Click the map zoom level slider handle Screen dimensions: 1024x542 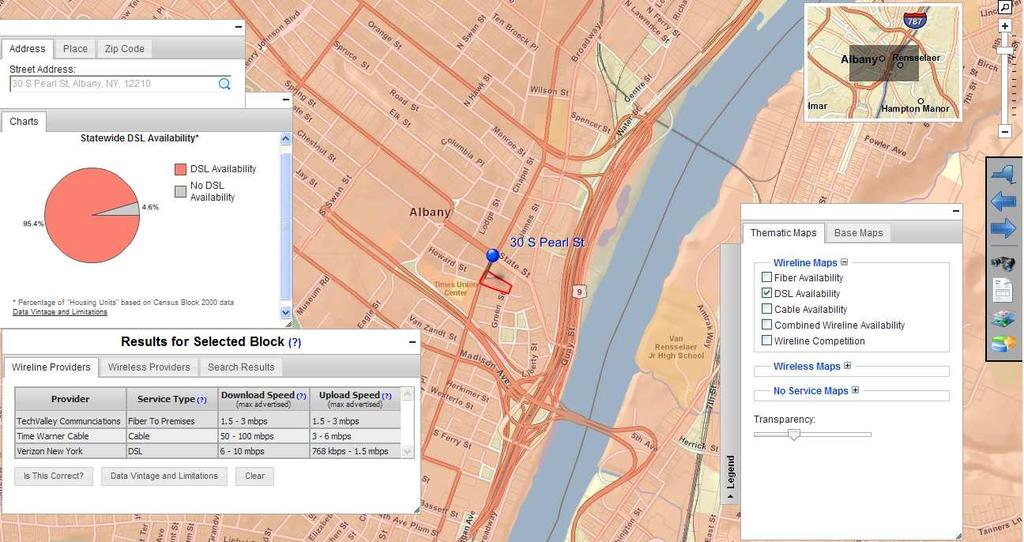1005,50
